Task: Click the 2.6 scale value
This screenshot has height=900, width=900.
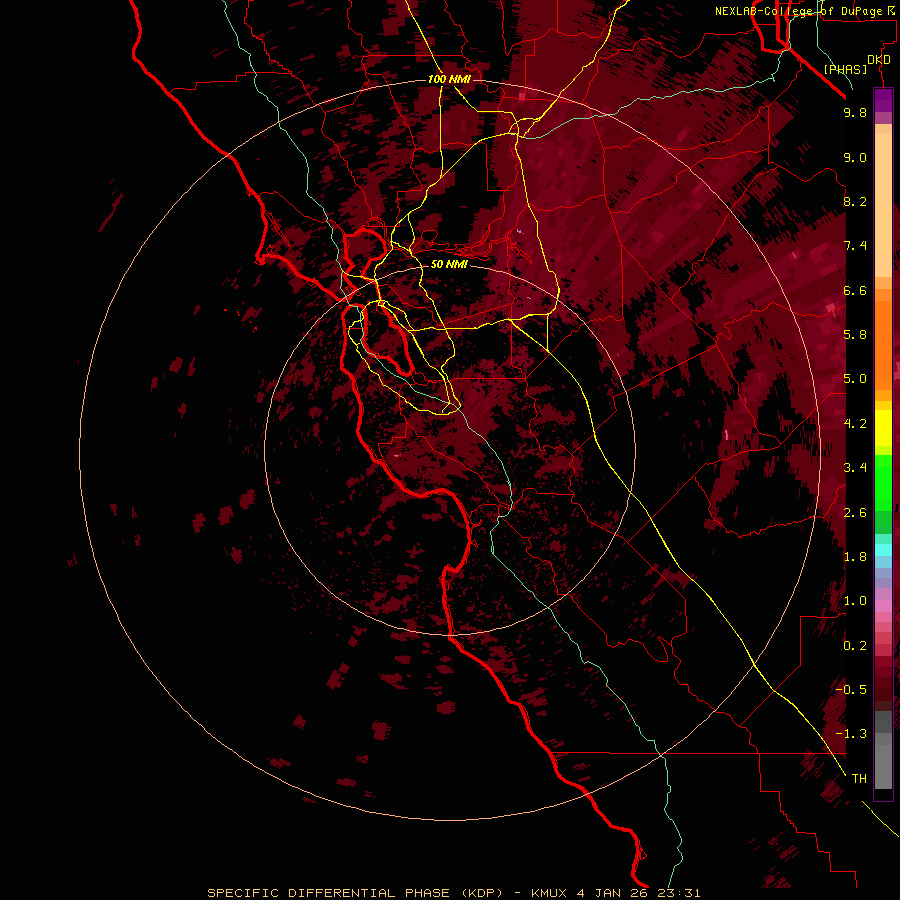Action: [855, 513]
